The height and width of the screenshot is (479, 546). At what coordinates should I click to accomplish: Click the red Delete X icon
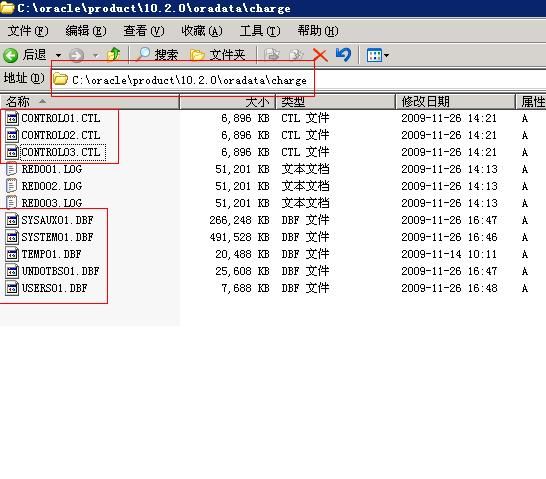[x=320, y=55]
